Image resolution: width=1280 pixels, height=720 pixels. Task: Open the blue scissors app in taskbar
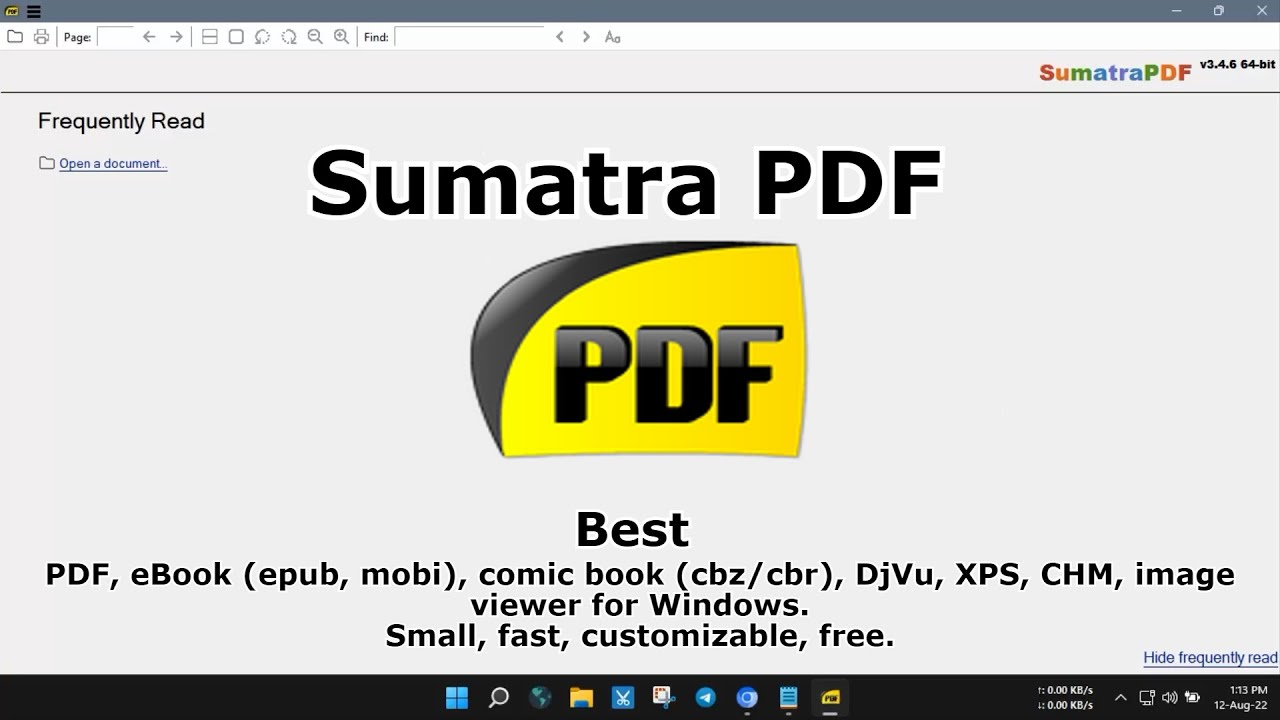[x=622, y=697]
